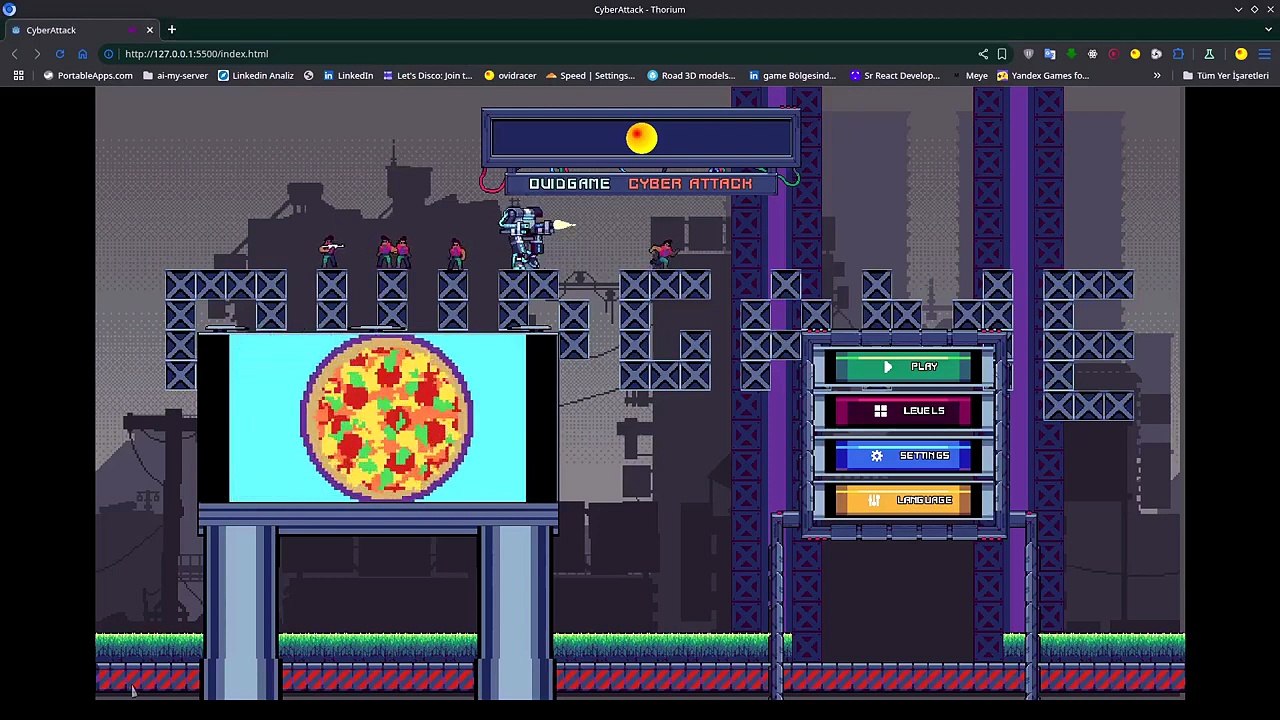Select the CyberAttack browser tab
This screenshot has height=720, width=1280.
point(80,30)
